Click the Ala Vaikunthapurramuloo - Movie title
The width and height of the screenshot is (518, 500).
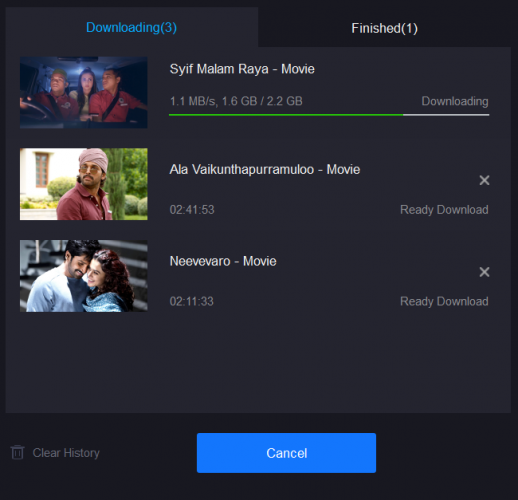point(265,169)
